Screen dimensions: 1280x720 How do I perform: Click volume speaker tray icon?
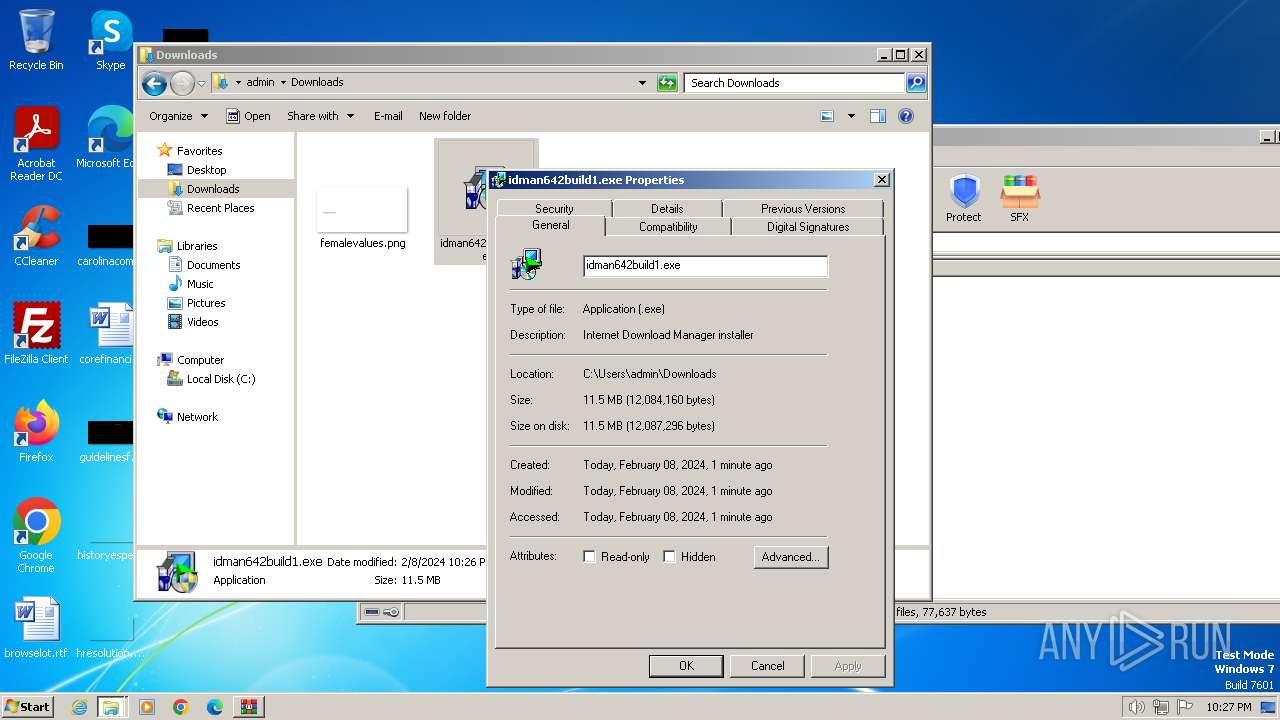(x=1136, y=707)
